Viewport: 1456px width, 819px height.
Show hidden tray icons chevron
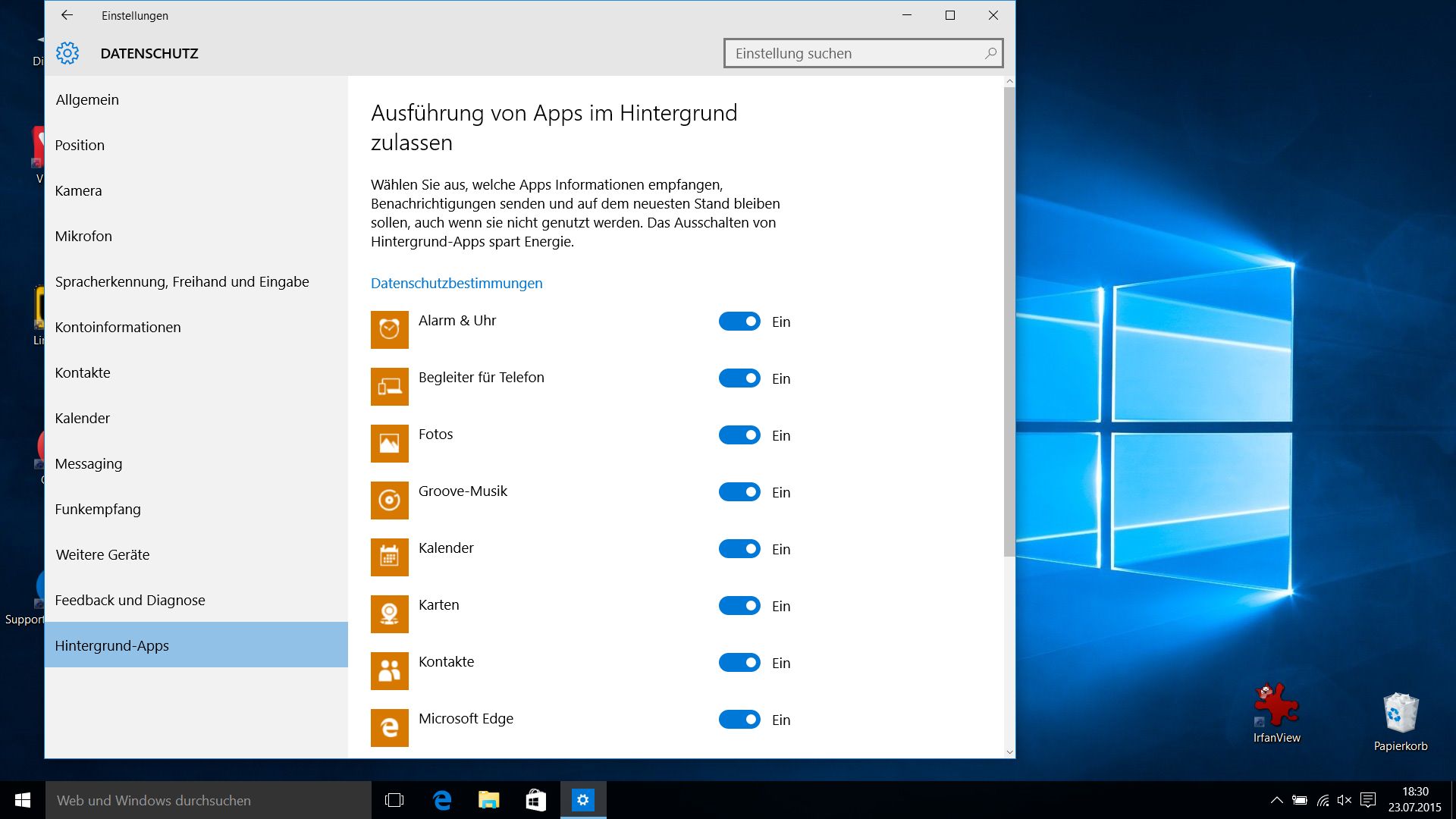pyautogui.click(x=1277, y=800)
